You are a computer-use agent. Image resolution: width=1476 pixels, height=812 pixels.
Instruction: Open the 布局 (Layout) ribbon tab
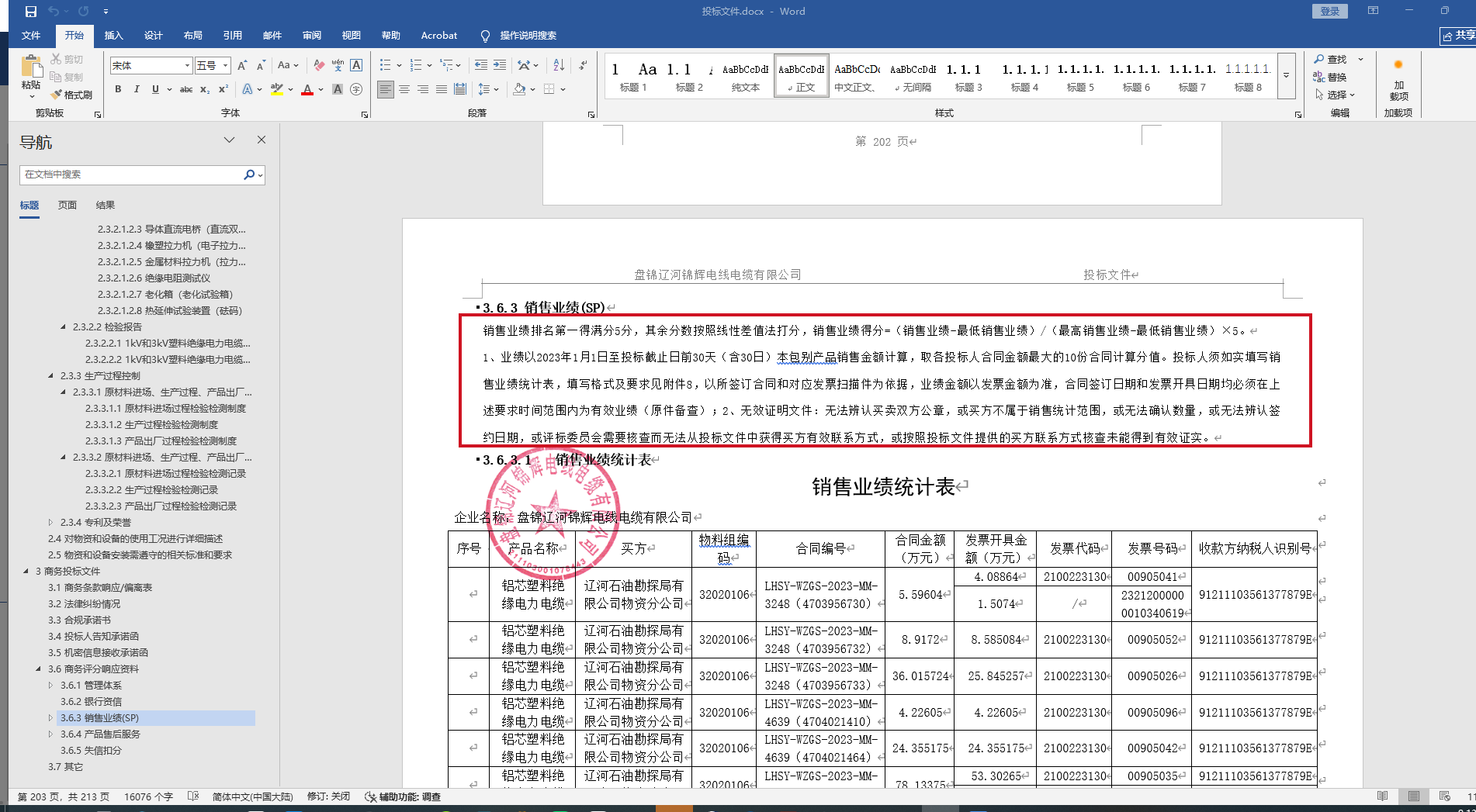tap(193, 36)
